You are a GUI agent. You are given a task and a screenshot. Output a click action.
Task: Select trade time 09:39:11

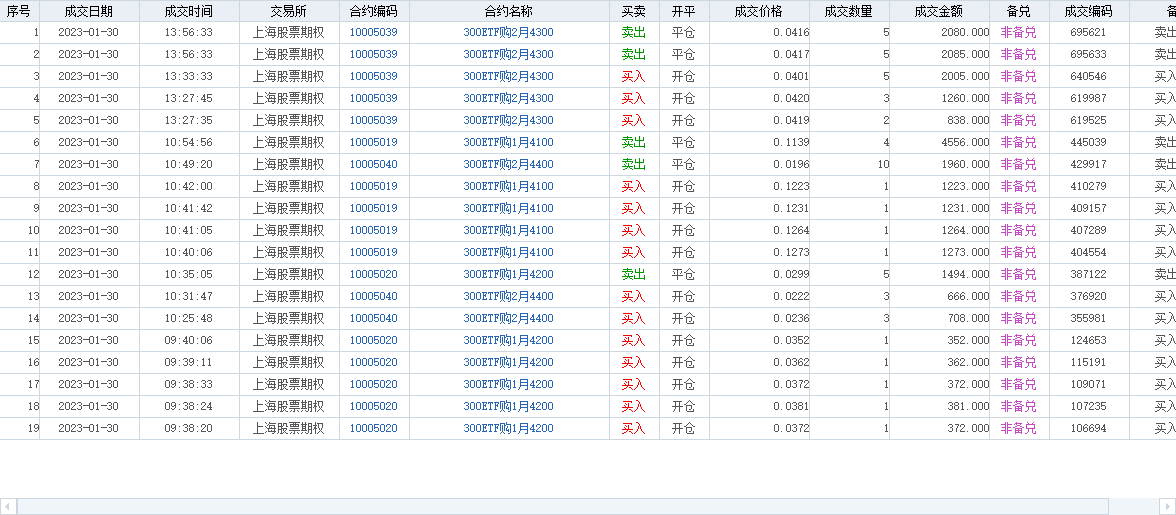188,362
